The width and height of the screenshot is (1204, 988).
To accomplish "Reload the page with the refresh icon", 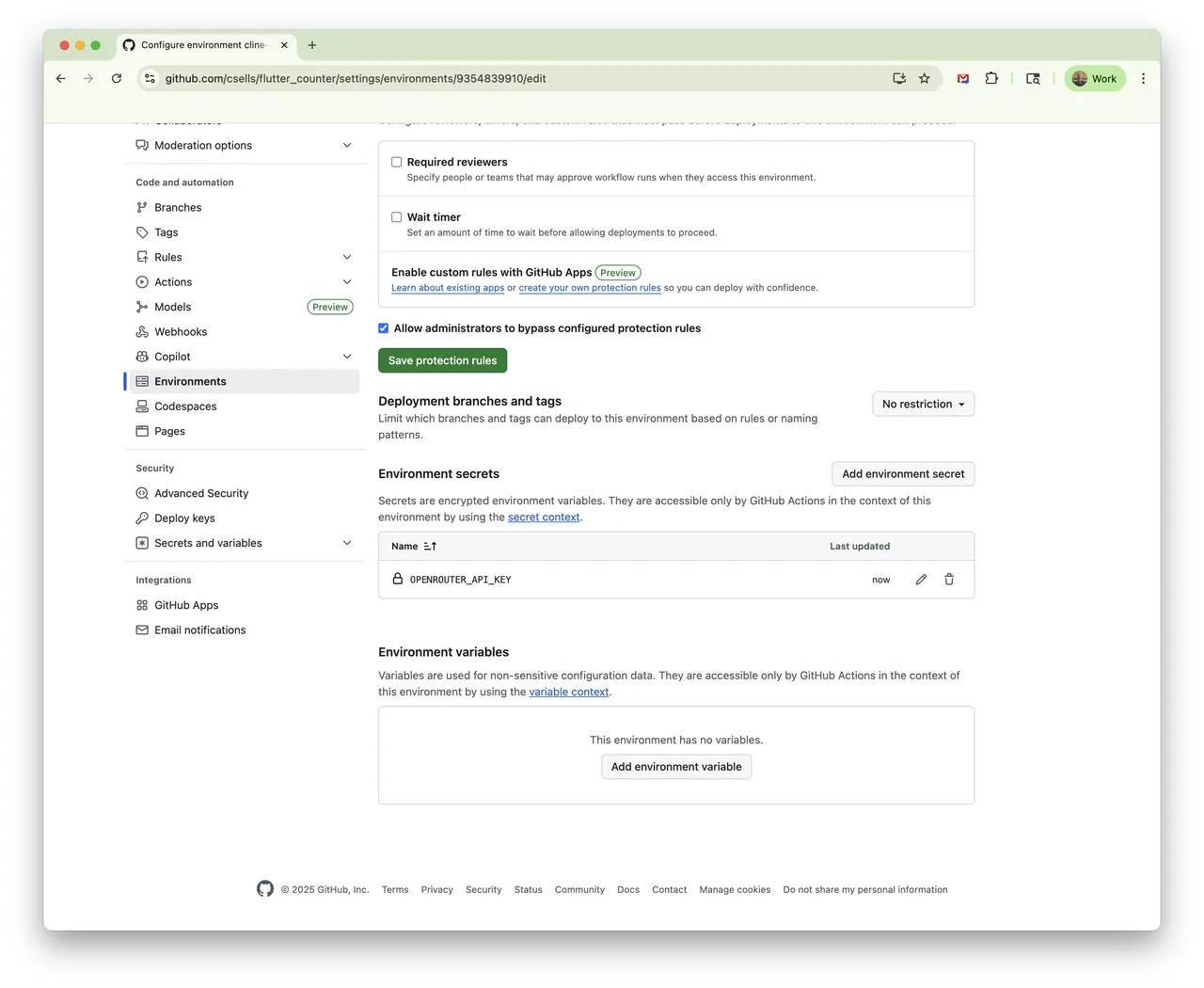I will (117, 79).
